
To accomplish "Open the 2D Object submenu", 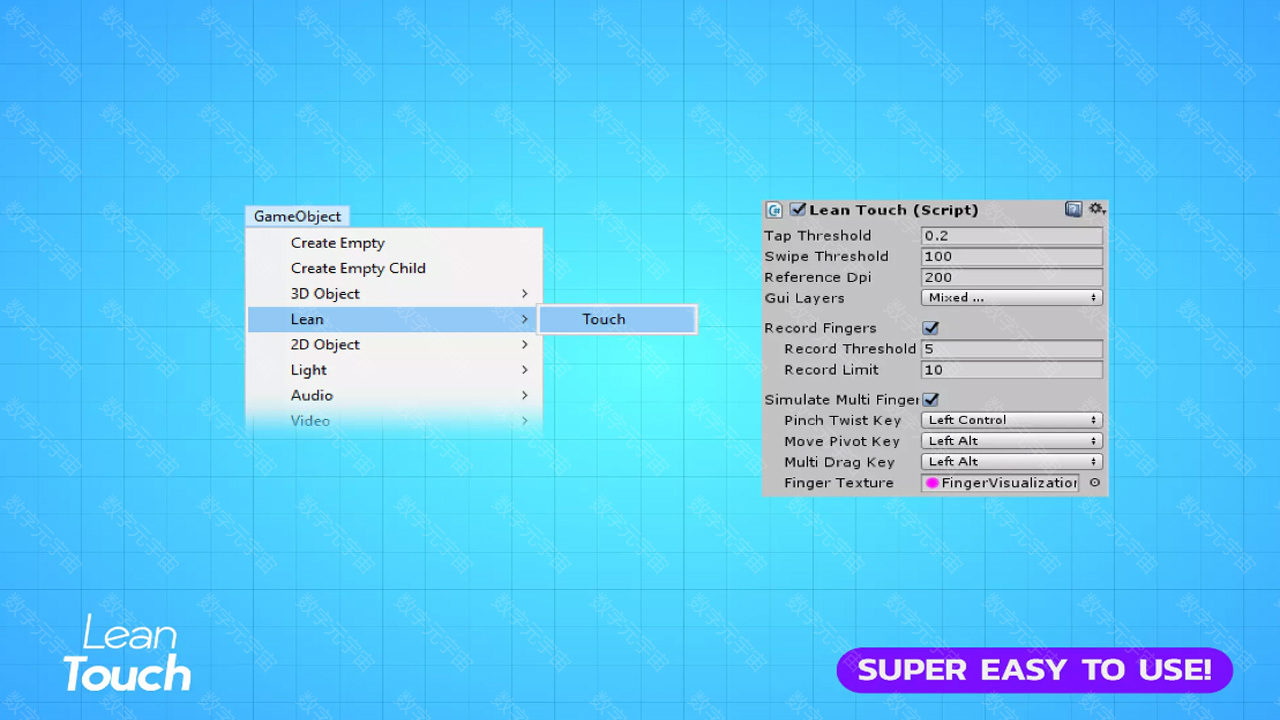I will click(395, 345).
